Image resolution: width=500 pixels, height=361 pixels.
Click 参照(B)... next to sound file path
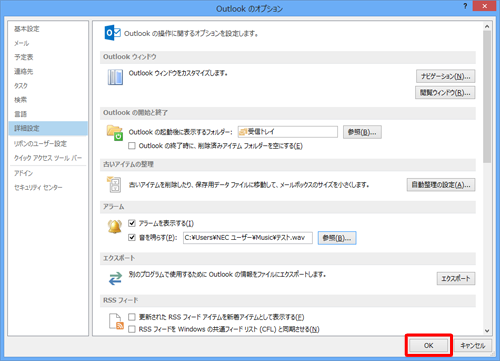(x=337, y=238)
